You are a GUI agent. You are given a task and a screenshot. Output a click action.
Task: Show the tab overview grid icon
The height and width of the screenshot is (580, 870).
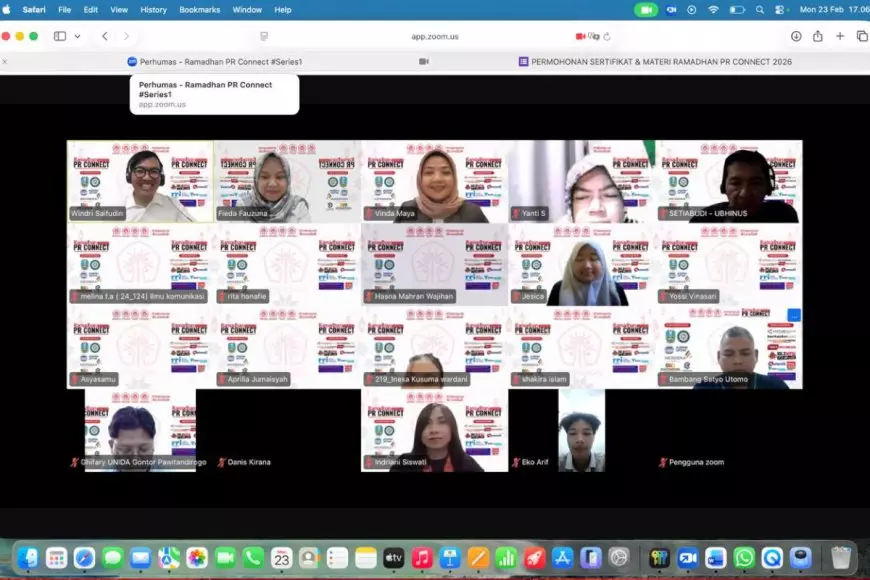coord(861,36)
